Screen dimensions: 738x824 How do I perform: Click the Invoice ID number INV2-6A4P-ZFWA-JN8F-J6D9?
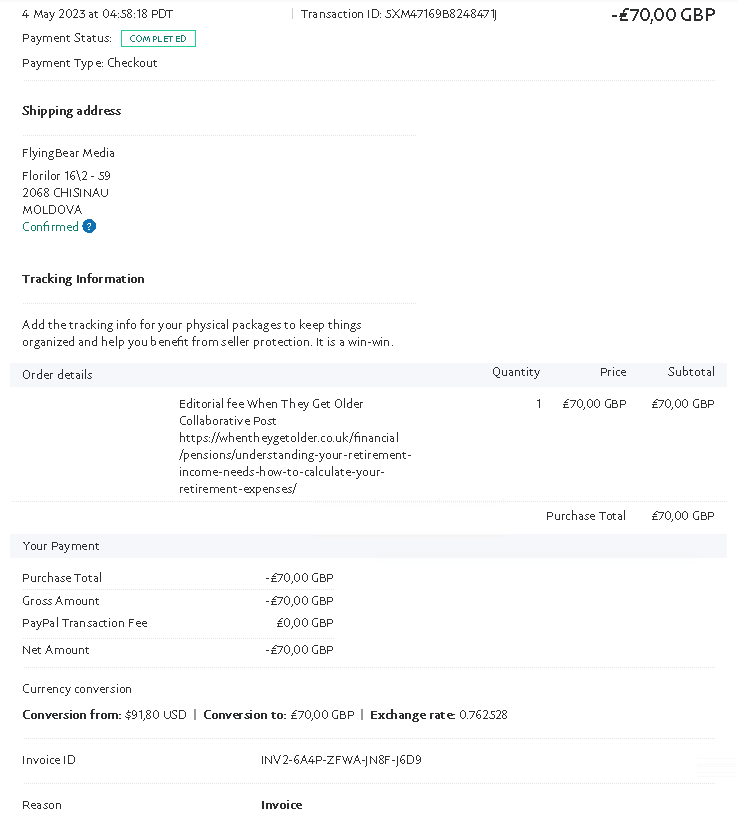click(x=341, y=760)
